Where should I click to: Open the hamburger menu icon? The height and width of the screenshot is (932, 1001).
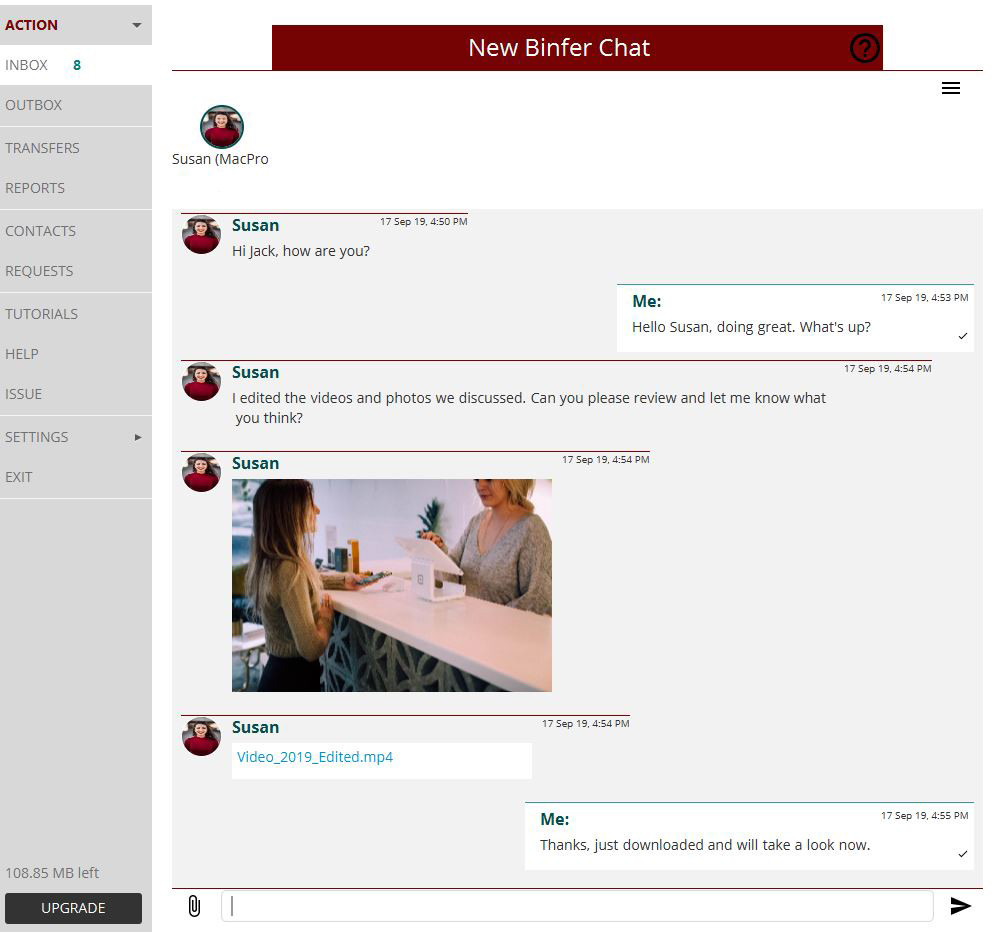[x=951, y=88]
